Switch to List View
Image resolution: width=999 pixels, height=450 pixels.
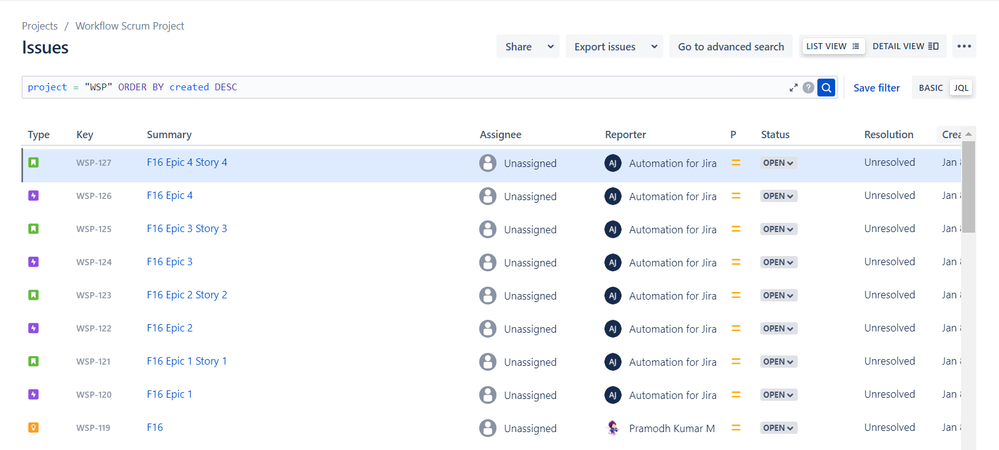tap(833, 46)
